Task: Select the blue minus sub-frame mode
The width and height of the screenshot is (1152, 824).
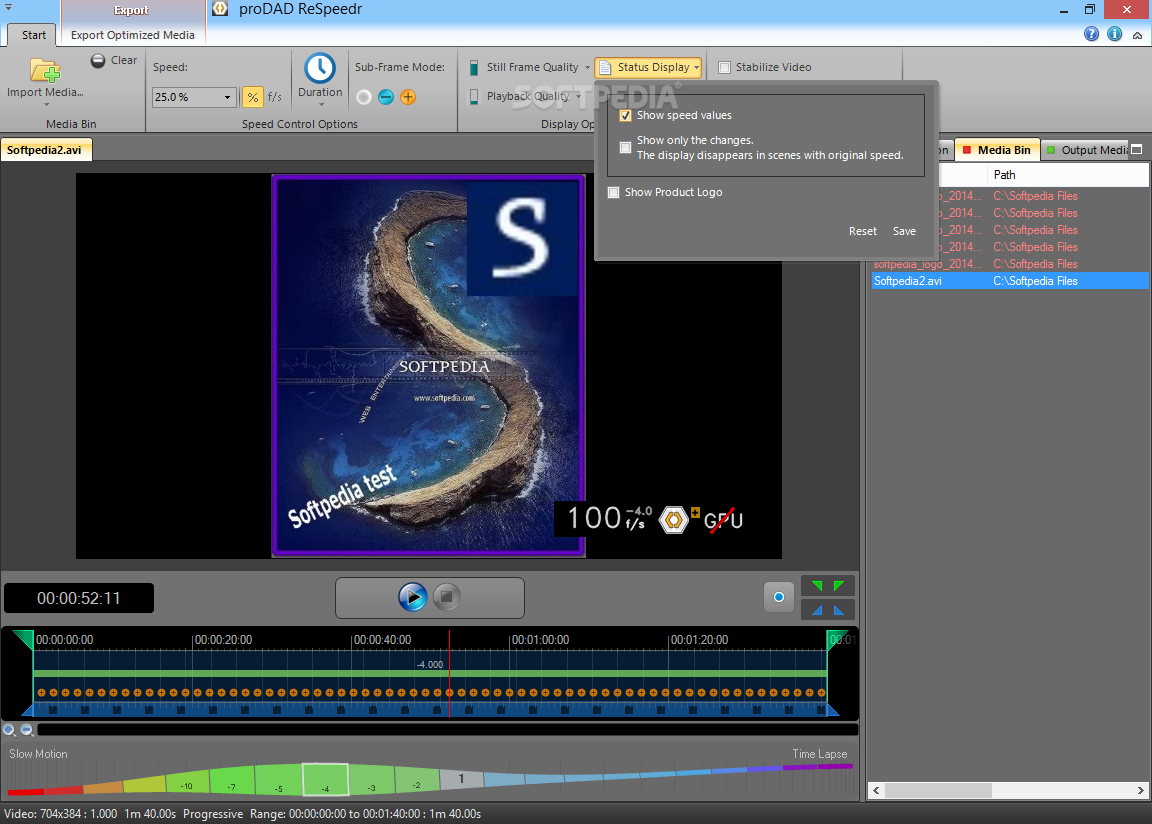Action: pyautogui.click(x=386, y=97)
